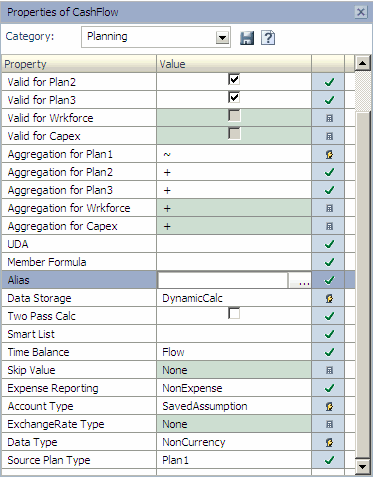The image size is (373, 478).
Task: Click the status checkmark for Source Plan Type
Action: click(329, 460)
